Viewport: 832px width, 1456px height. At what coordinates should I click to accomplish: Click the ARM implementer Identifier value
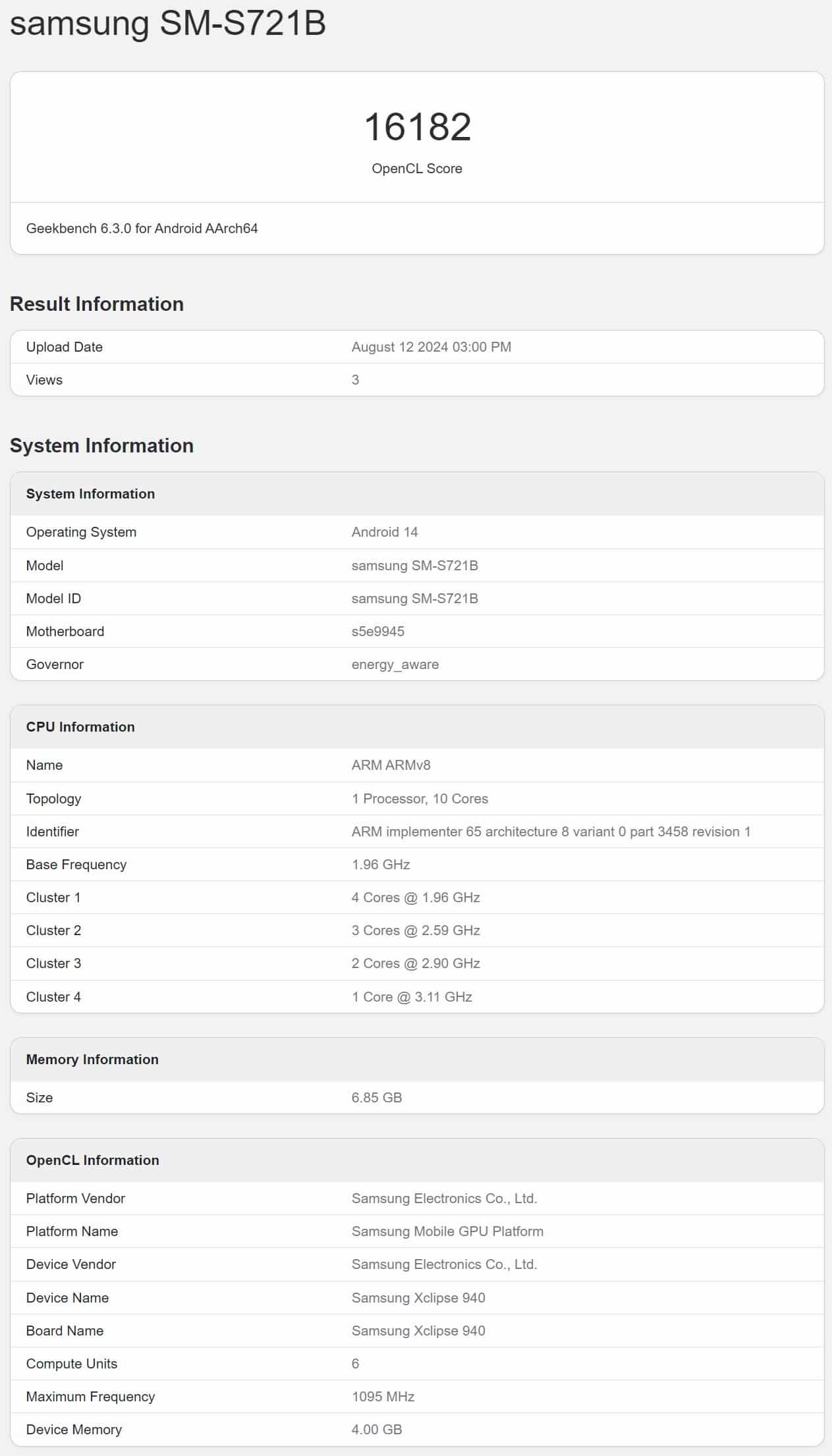pyautogui.click(x=551, y=832)
